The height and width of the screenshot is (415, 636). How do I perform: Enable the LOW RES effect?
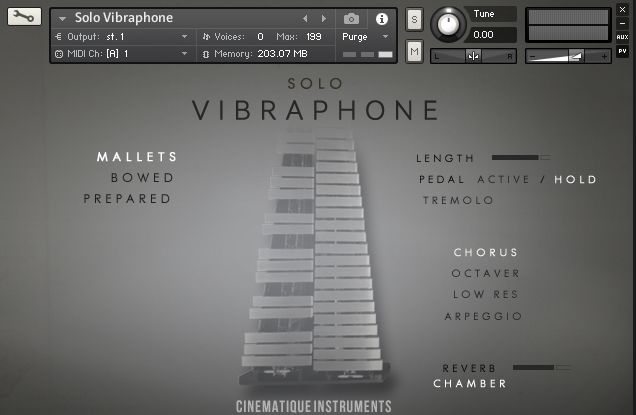click(486, 294)
